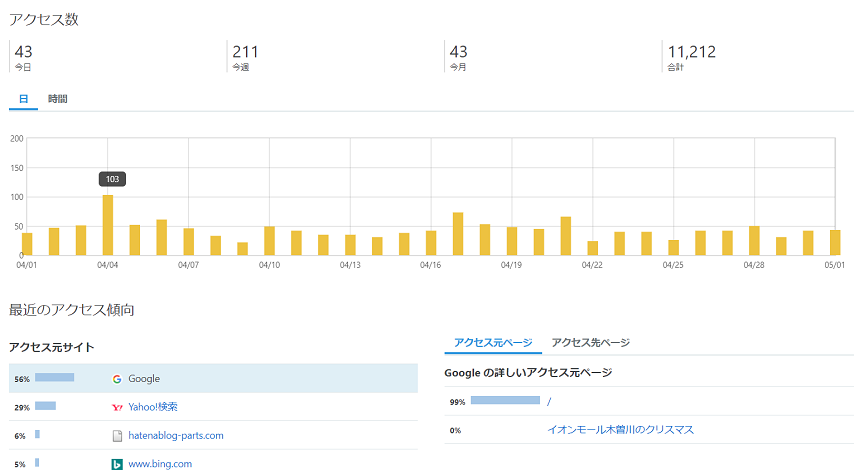This screenshot has height=470, width=854.
Task: Select the Google referrer row
Action: tap(213, 379)
